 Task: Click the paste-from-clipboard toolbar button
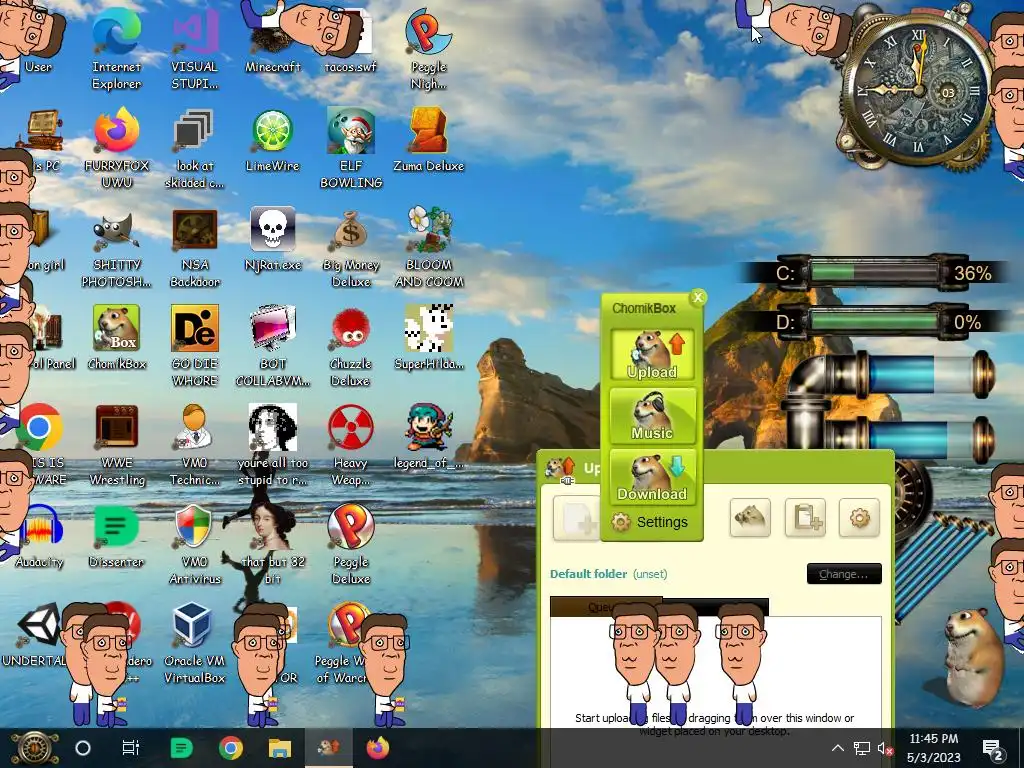(805, 518)
